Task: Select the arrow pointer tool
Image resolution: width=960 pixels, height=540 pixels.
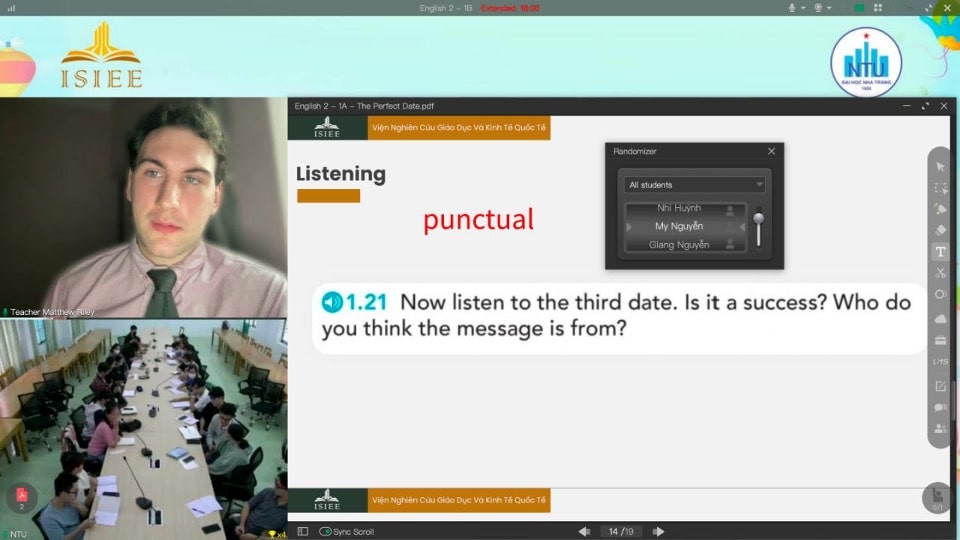Action: click(x=940, y=167)
